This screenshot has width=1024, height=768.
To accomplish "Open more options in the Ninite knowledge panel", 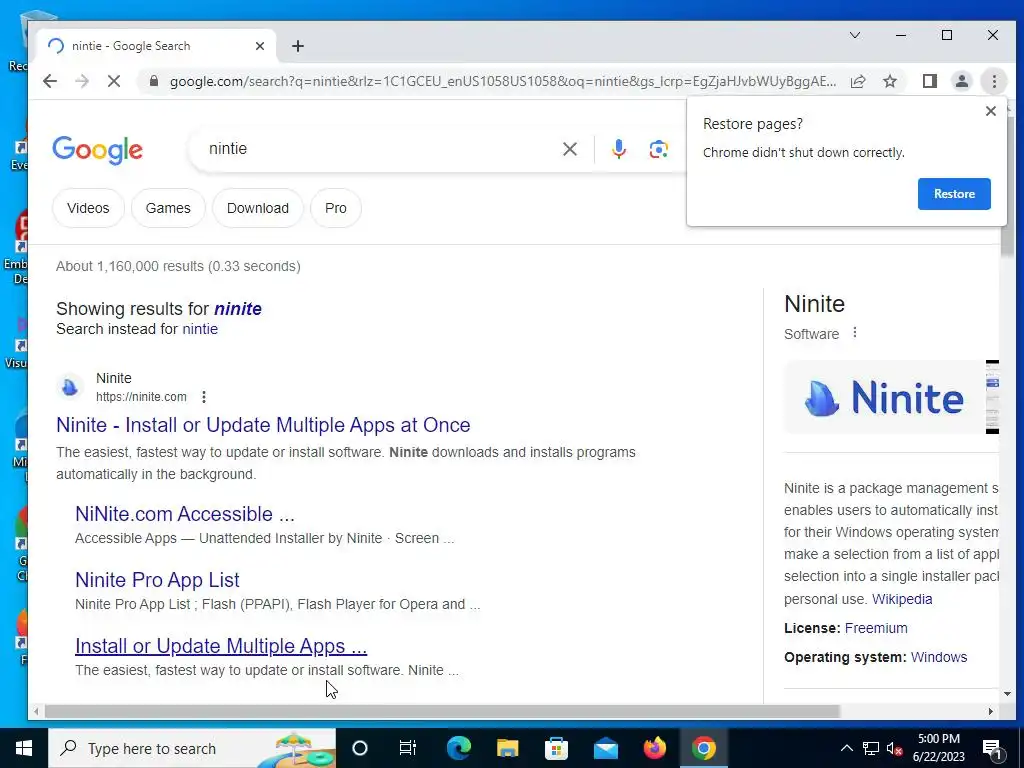I will pos(854,333).
